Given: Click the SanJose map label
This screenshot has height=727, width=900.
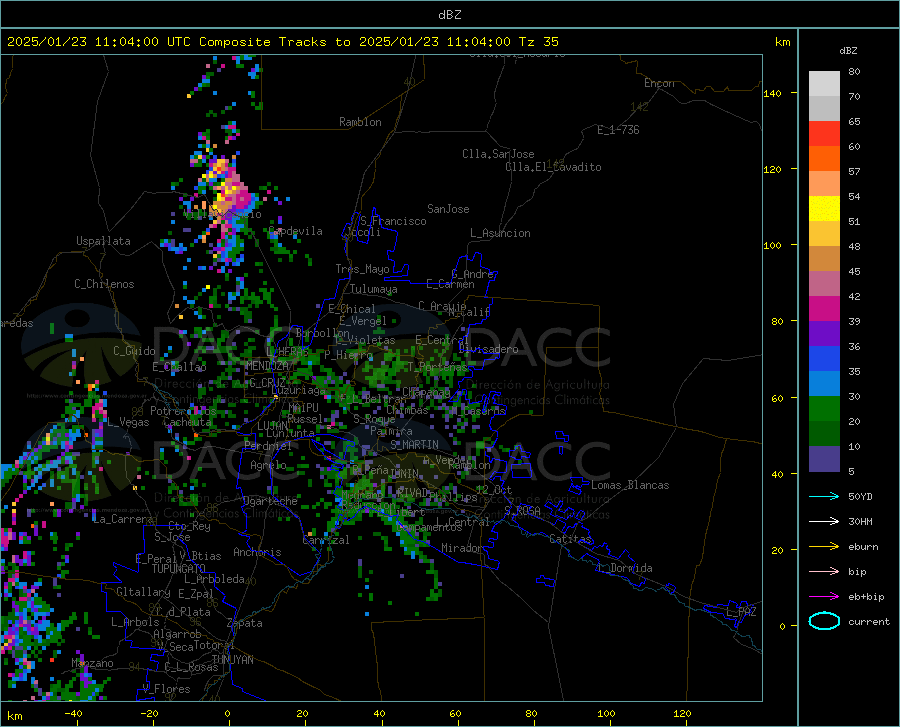Looking at the screenshot, I should [x=448, y=209].
